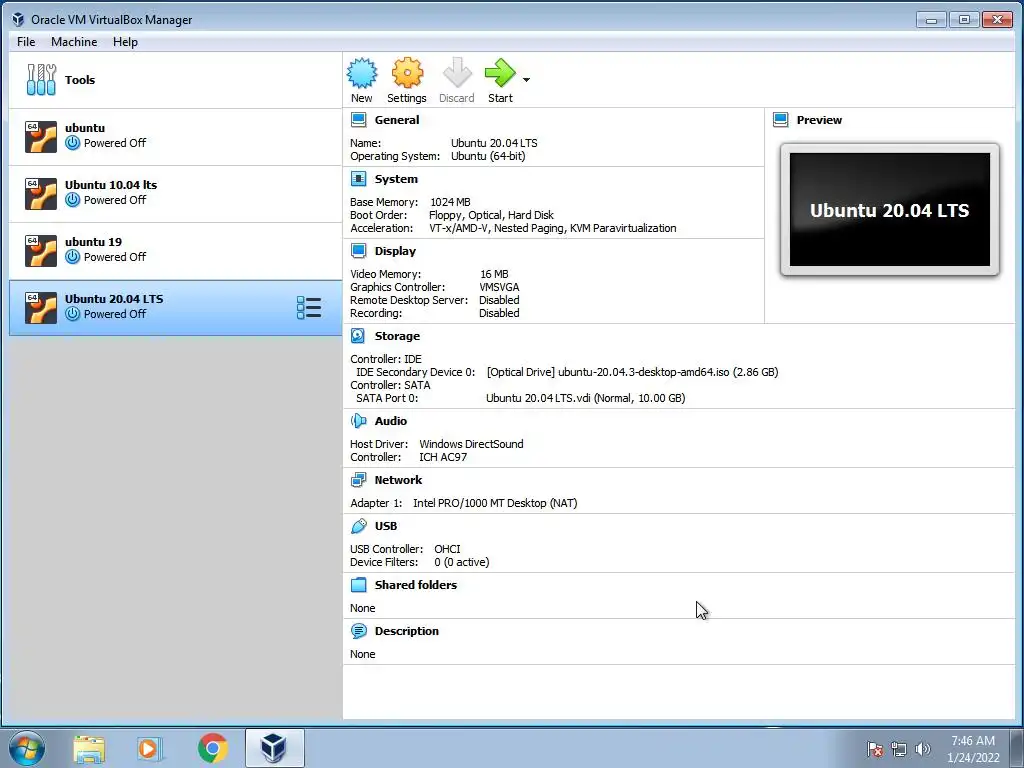Click the Windows DirectSound host driver value

click(x=472, y=444)
